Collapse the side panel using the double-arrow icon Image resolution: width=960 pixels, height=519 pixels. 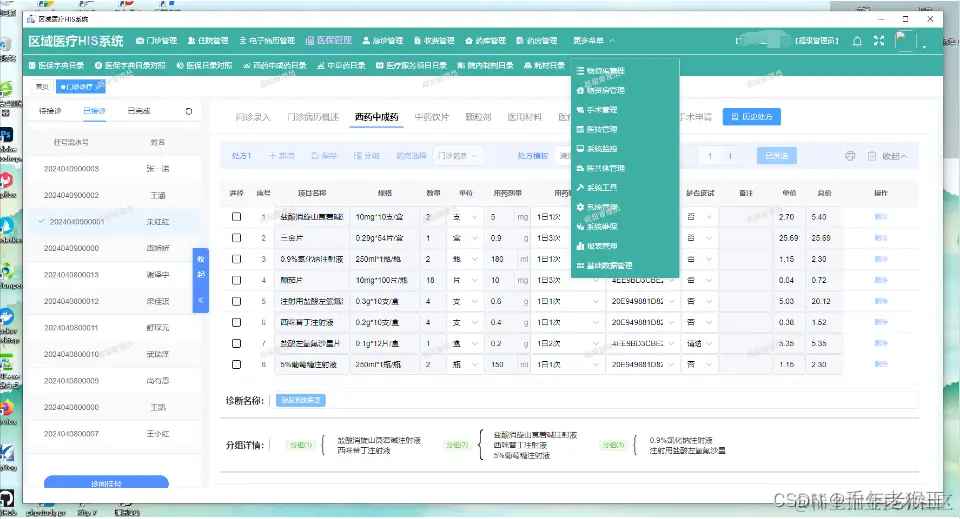[200, 300]
